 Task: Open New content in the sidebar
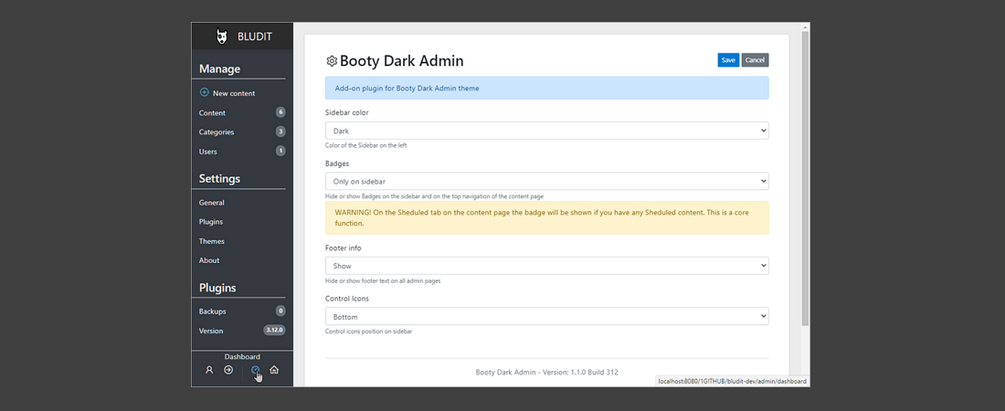tap(233, 93)
